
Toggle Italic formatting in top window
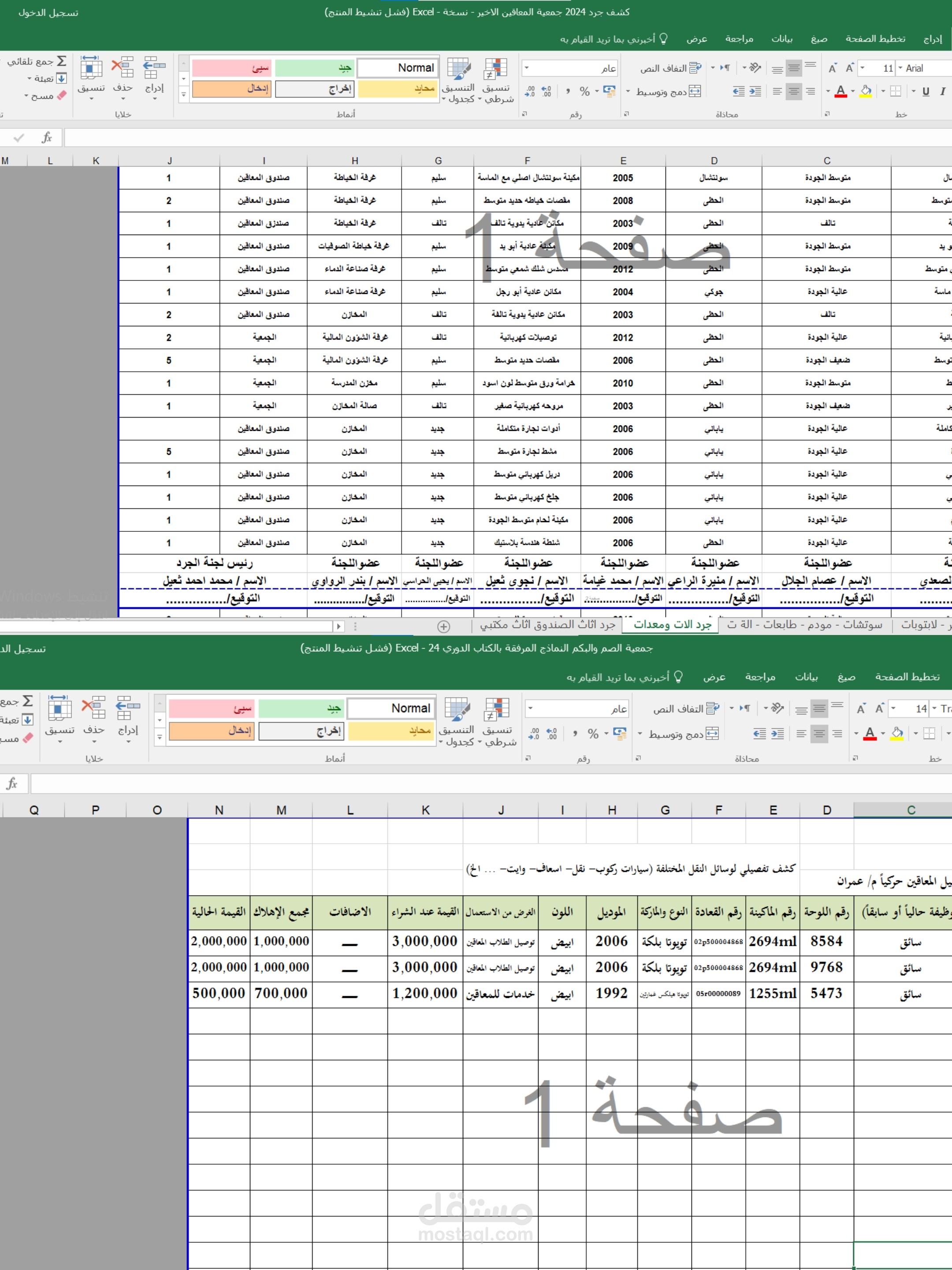943,91
